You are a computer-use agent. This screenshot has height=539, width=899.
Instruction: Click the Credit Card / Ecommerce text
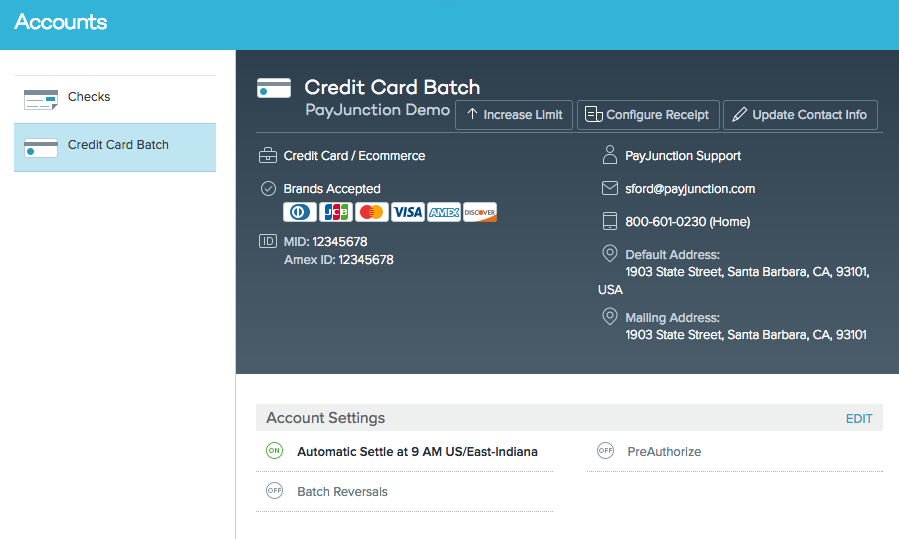tap(354, 156)
